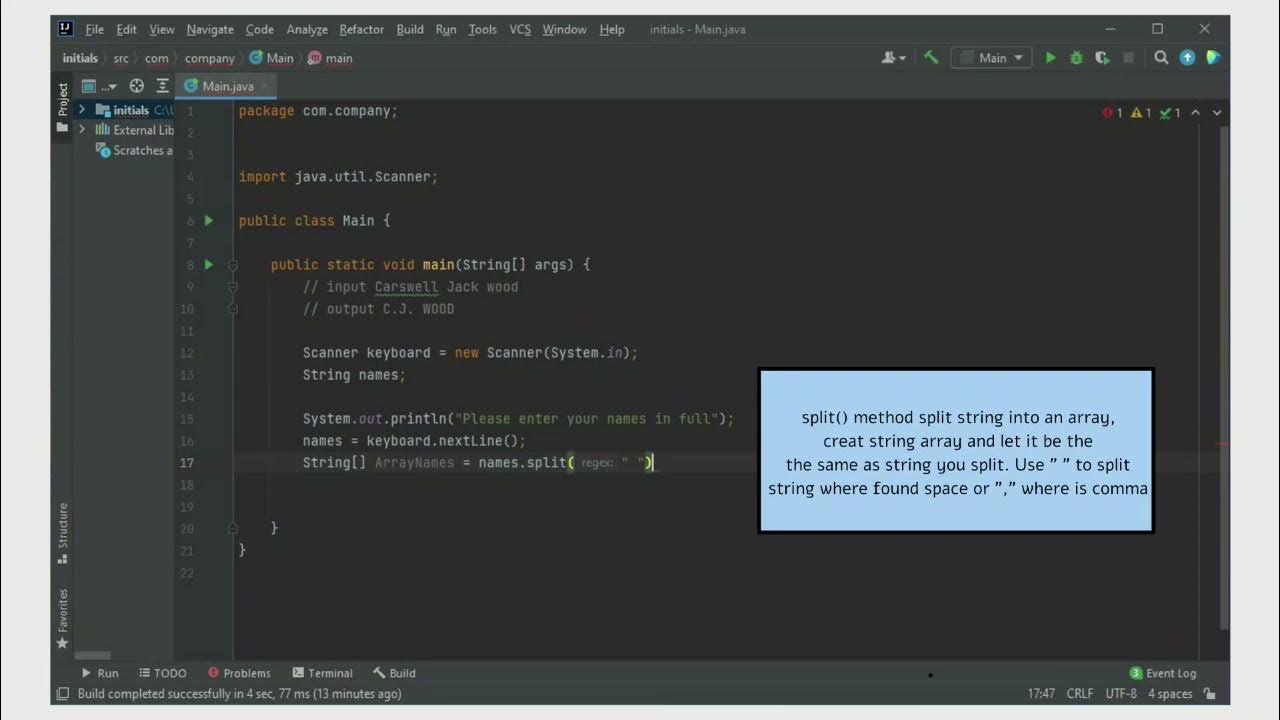Open the Main run configuration dropdown
This screenshot has width=1280, height=720.
[990, 58]
